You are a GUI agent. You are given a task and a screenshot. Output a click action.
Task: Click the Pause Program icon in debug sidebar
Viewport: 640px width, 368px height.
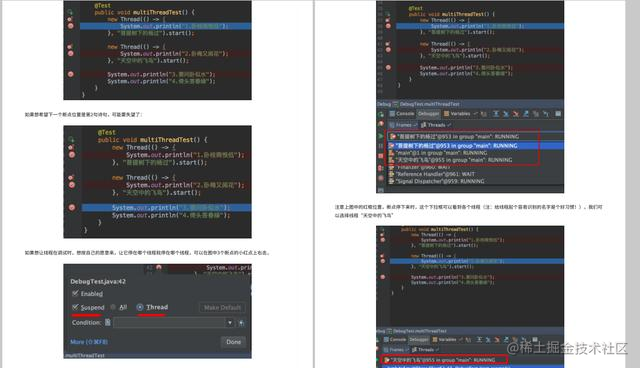point(380,146)
